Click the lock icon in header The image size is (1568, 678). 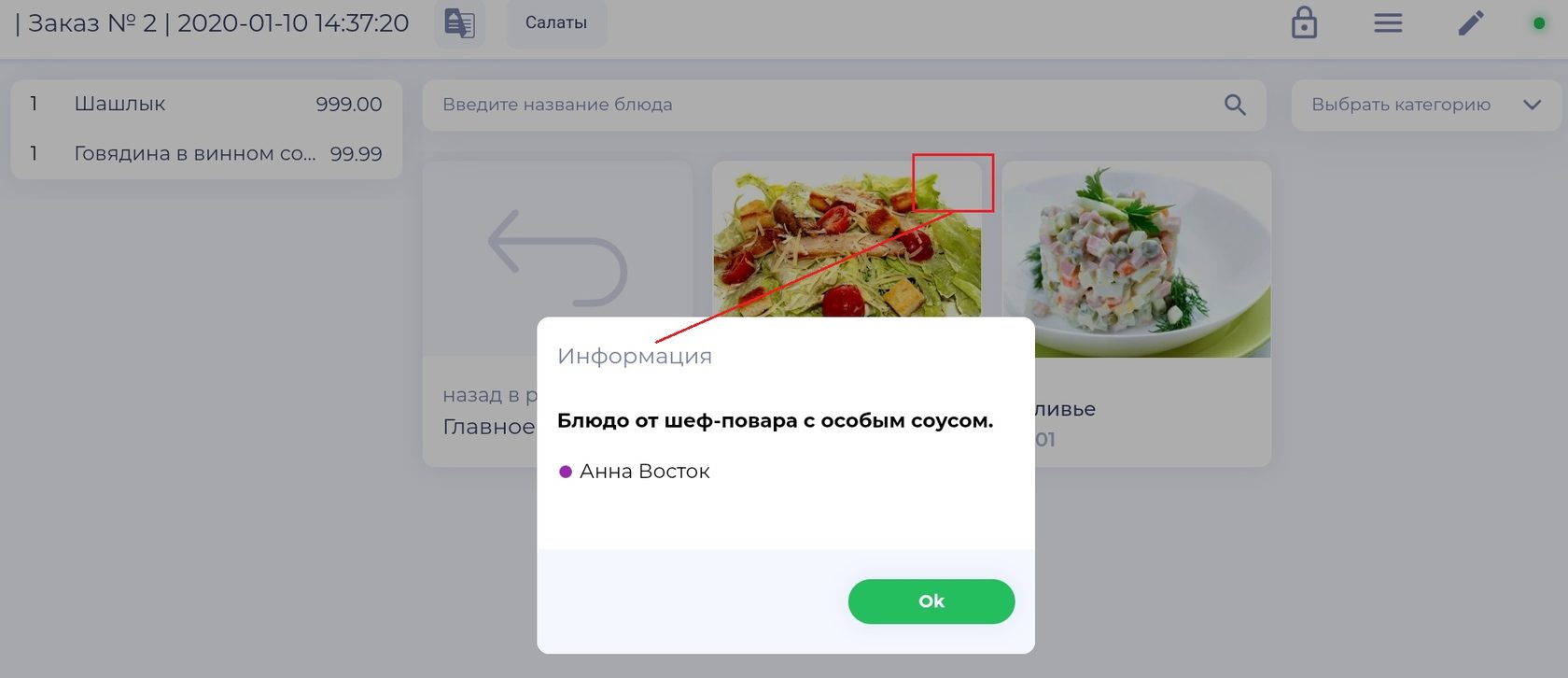[x=1304, y=22]
